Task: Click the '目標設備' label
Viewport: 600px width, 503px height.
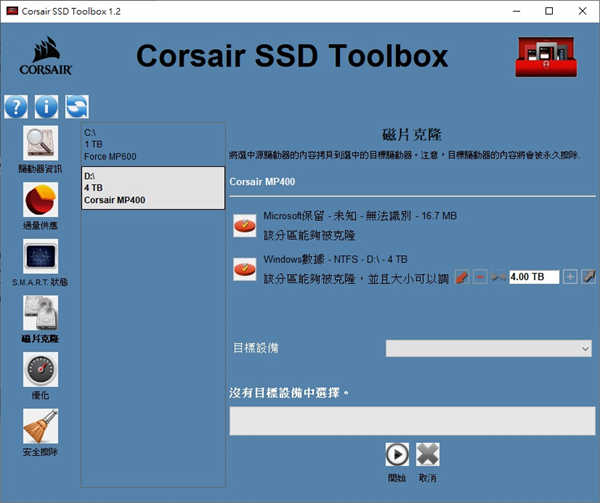Action: point(256,348)
